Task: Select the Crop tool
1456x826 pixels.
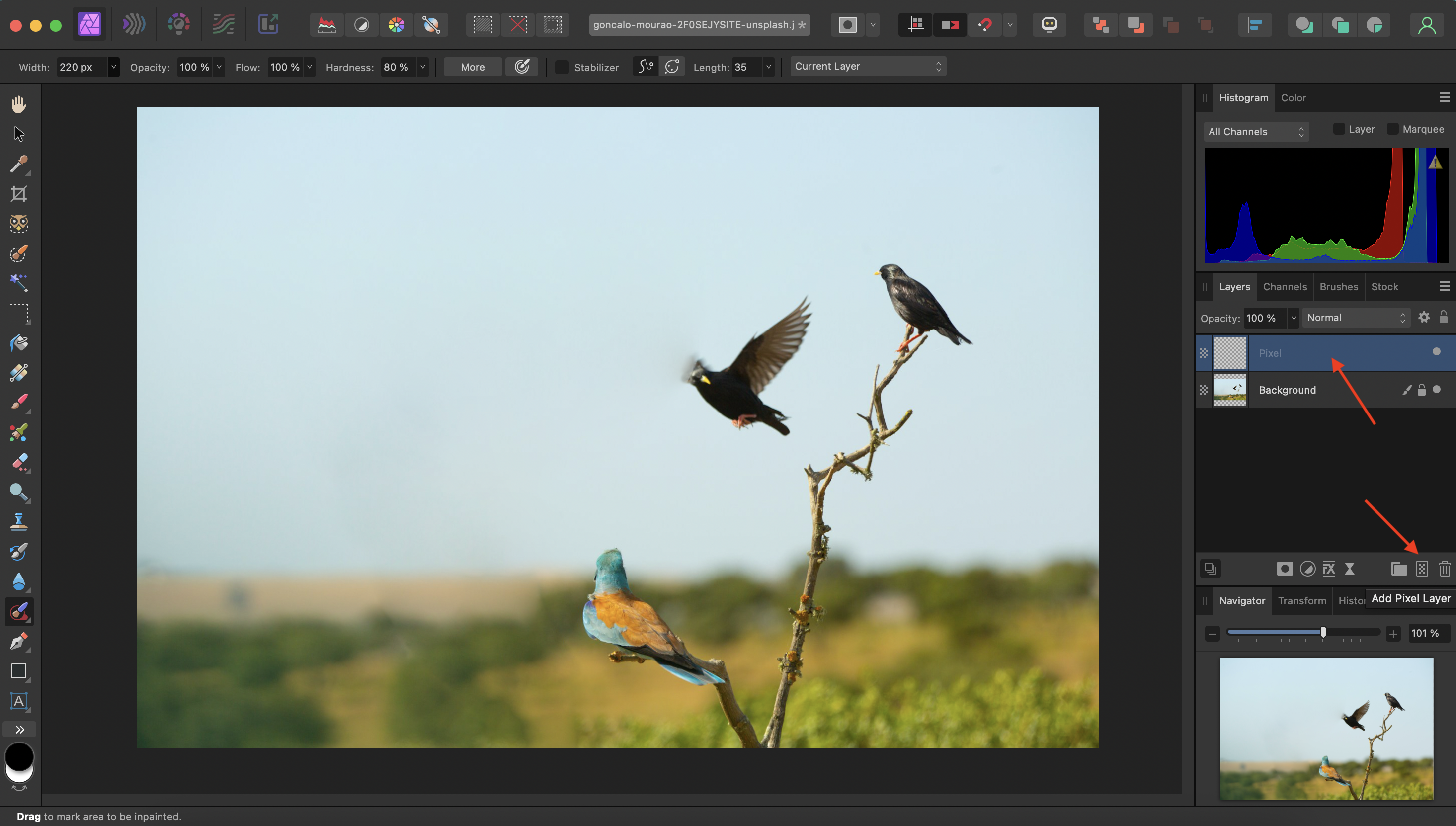Action: click(x=19, y=194)
